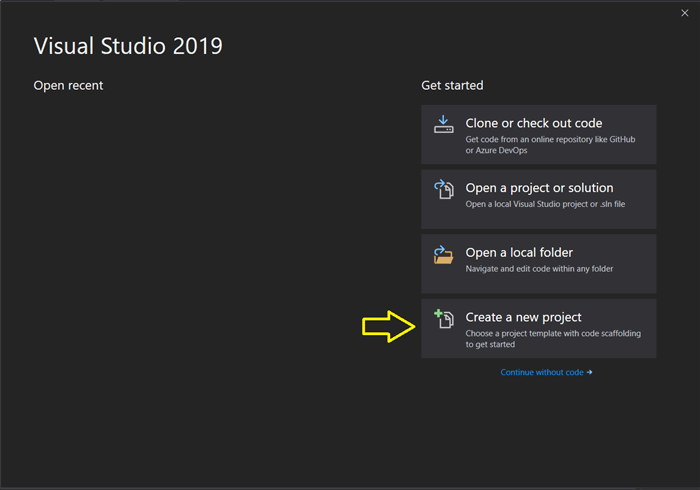Viewport: 700px width, 490px height.
Task: Click the 'Open recent' heading
Action: (x=68, y=85)
